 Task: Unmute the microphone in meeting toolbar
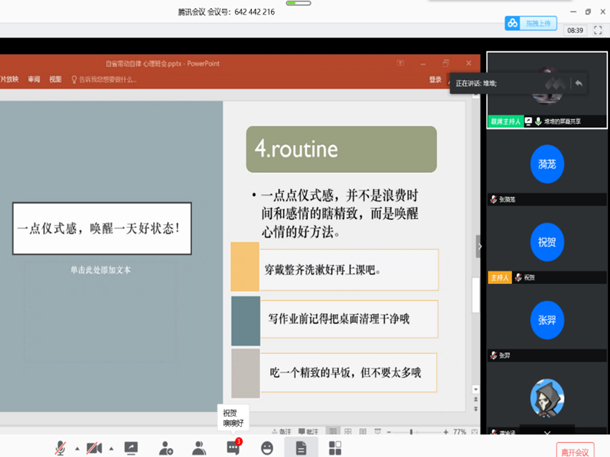(x=61, y=448)
